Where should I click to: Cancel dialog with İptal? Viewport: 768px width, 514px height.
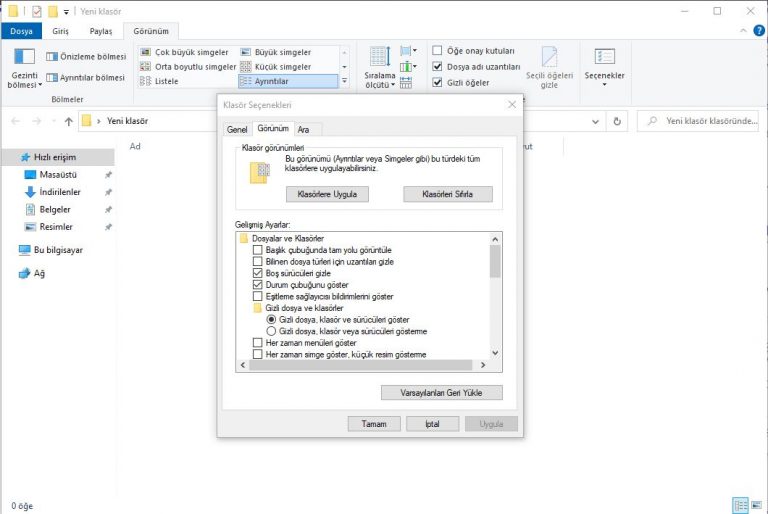(x=432, y=424)
